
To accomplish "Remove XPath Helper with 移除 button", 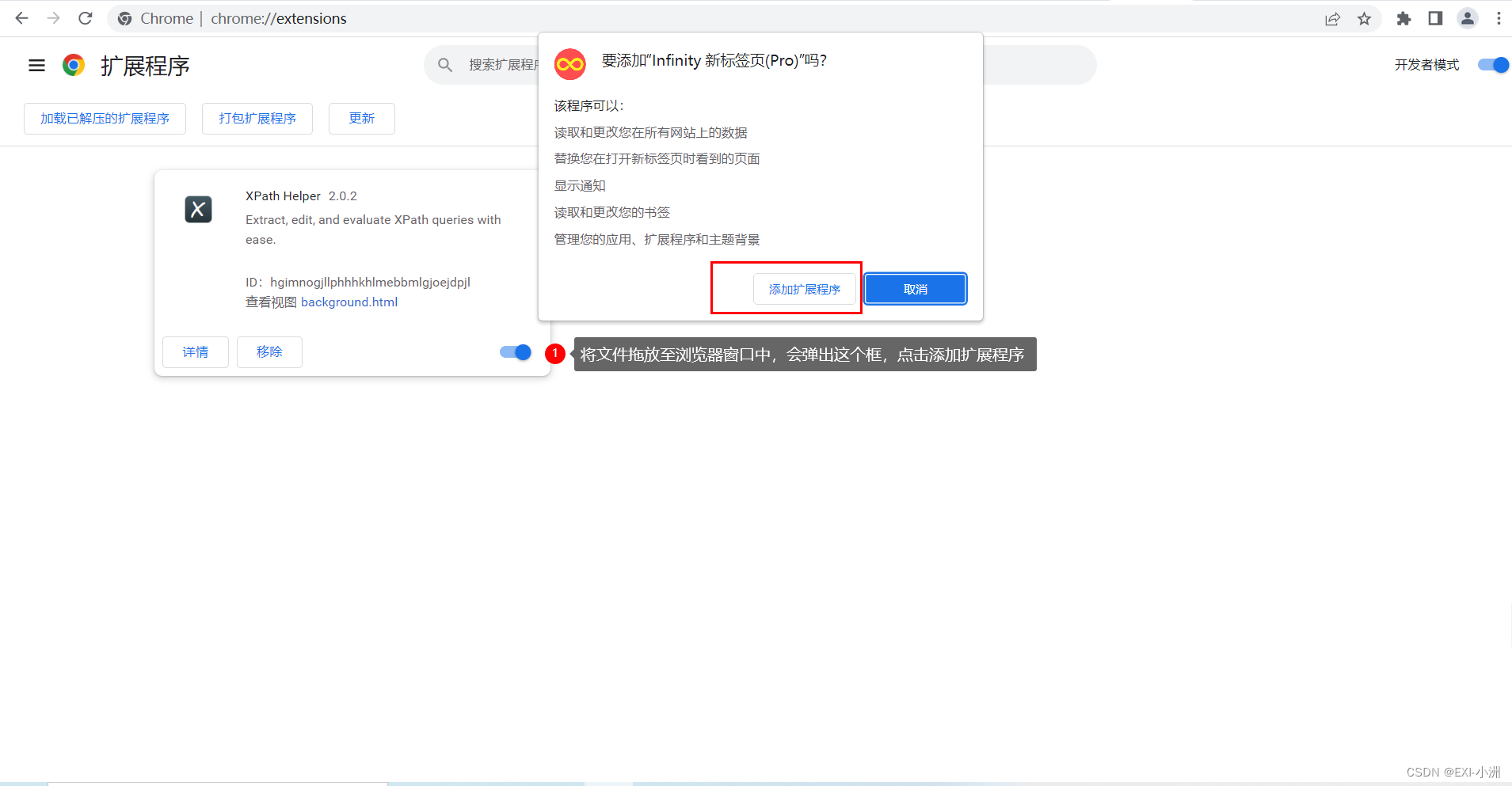I will point(269,352).
